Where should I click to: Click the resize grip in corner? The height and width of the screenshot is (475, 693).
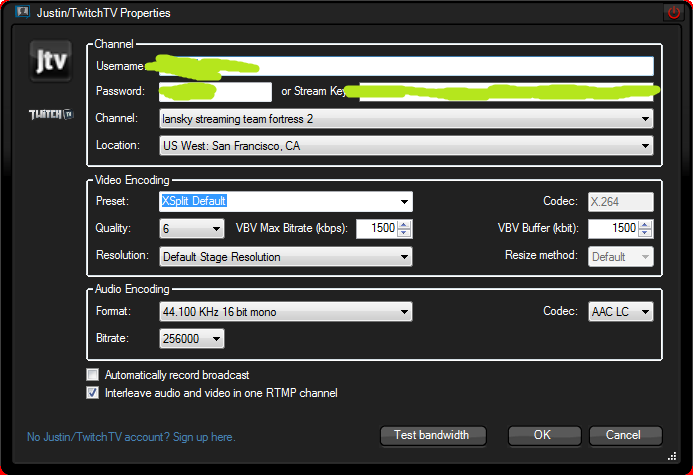[x=672, y=456]
